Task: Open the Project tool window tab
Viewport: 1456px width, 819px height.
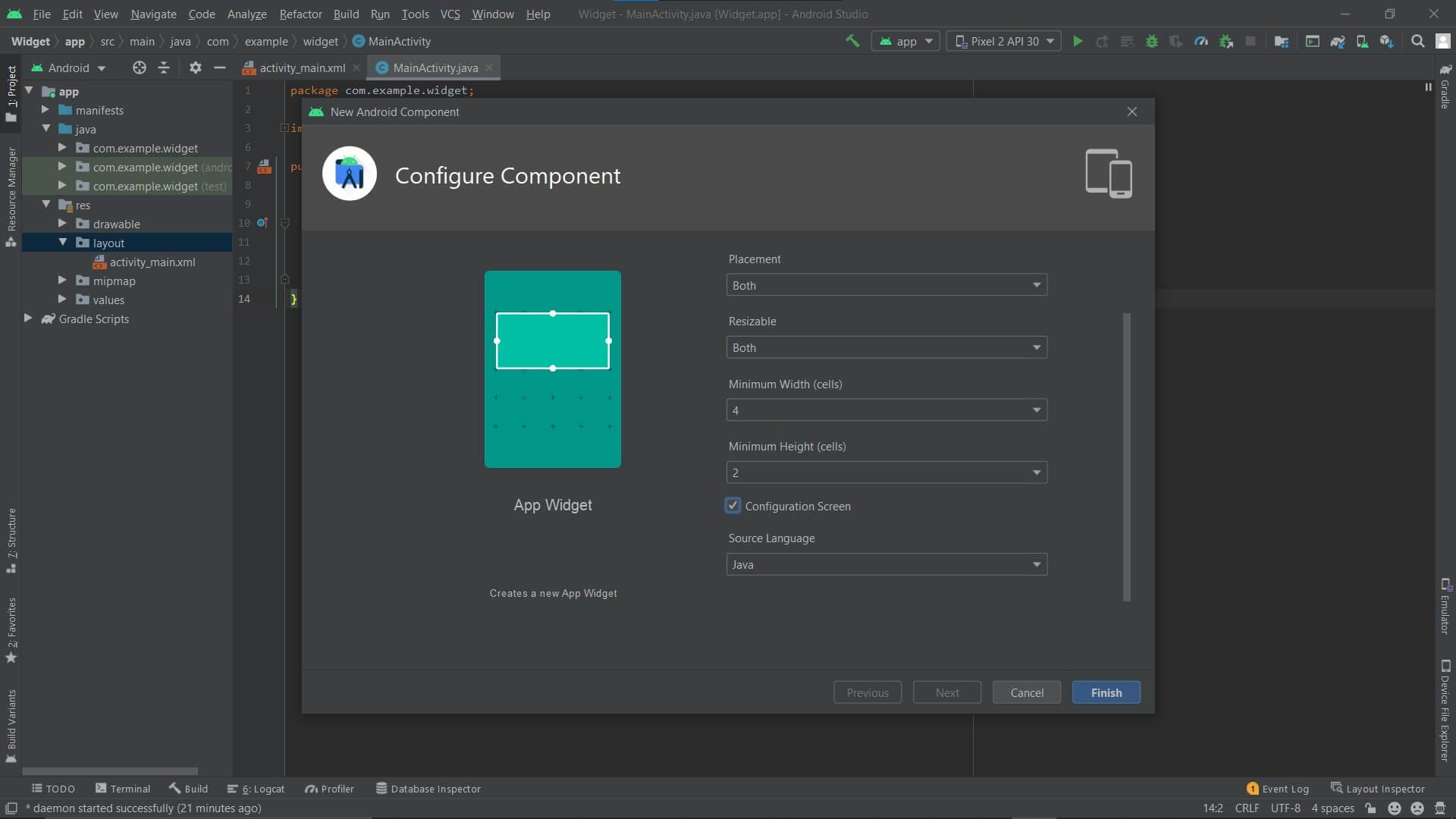Action: coord(11,93)
